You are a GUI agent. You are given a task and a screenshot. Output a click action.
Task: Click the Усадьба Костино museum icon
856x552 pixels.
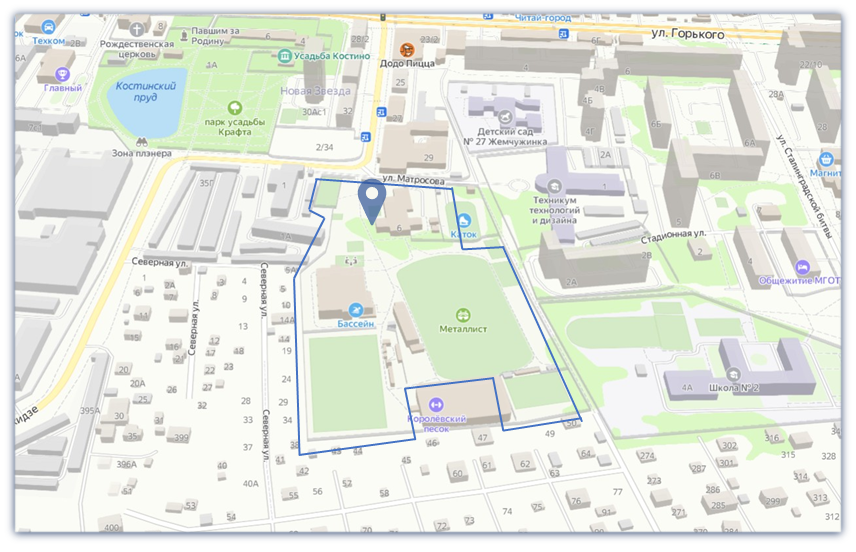pos(286,56)
